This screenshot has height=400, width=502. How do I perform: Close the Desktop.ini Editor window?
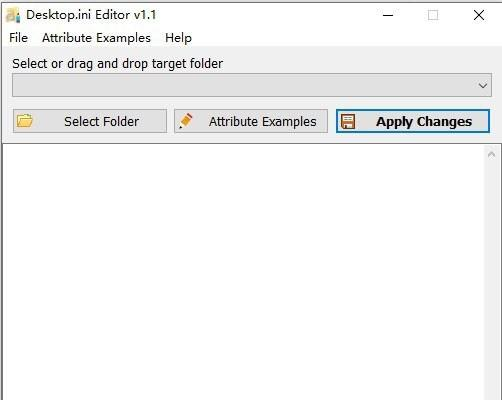479,15
